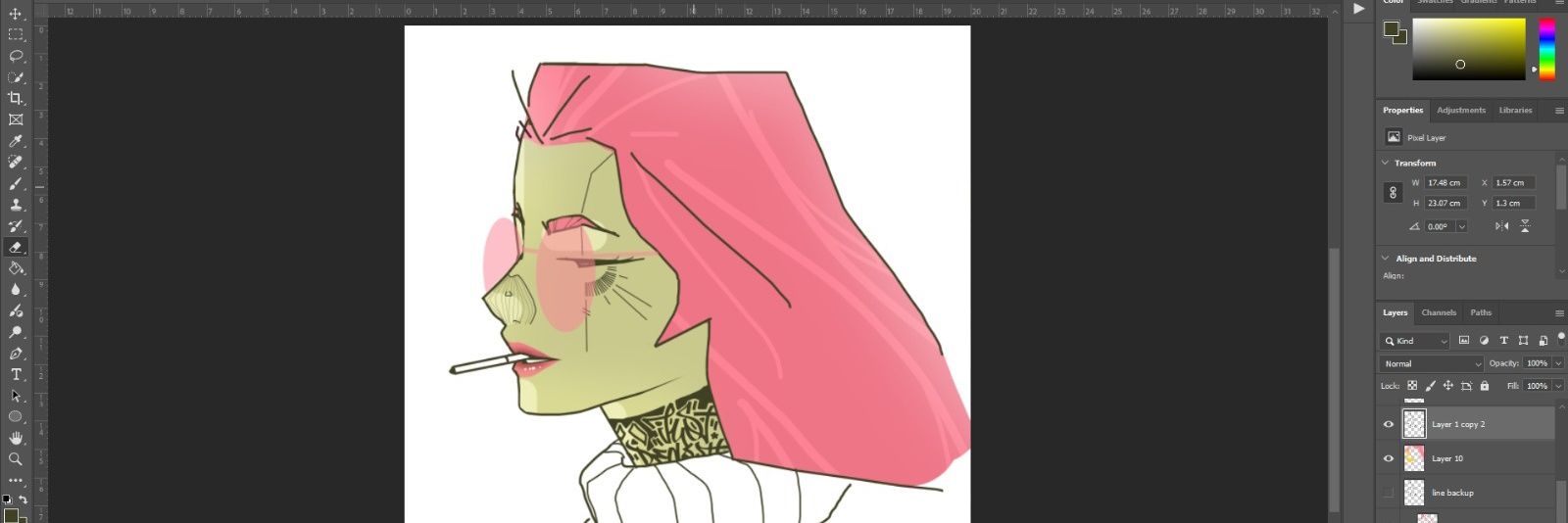Select the Crop tool
Image resolution: width=1568 pixels, height=523 pixels.
16,98
